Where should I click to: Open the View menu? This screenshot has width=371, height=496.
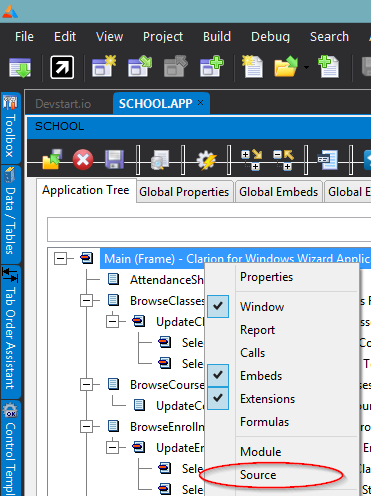109,37
